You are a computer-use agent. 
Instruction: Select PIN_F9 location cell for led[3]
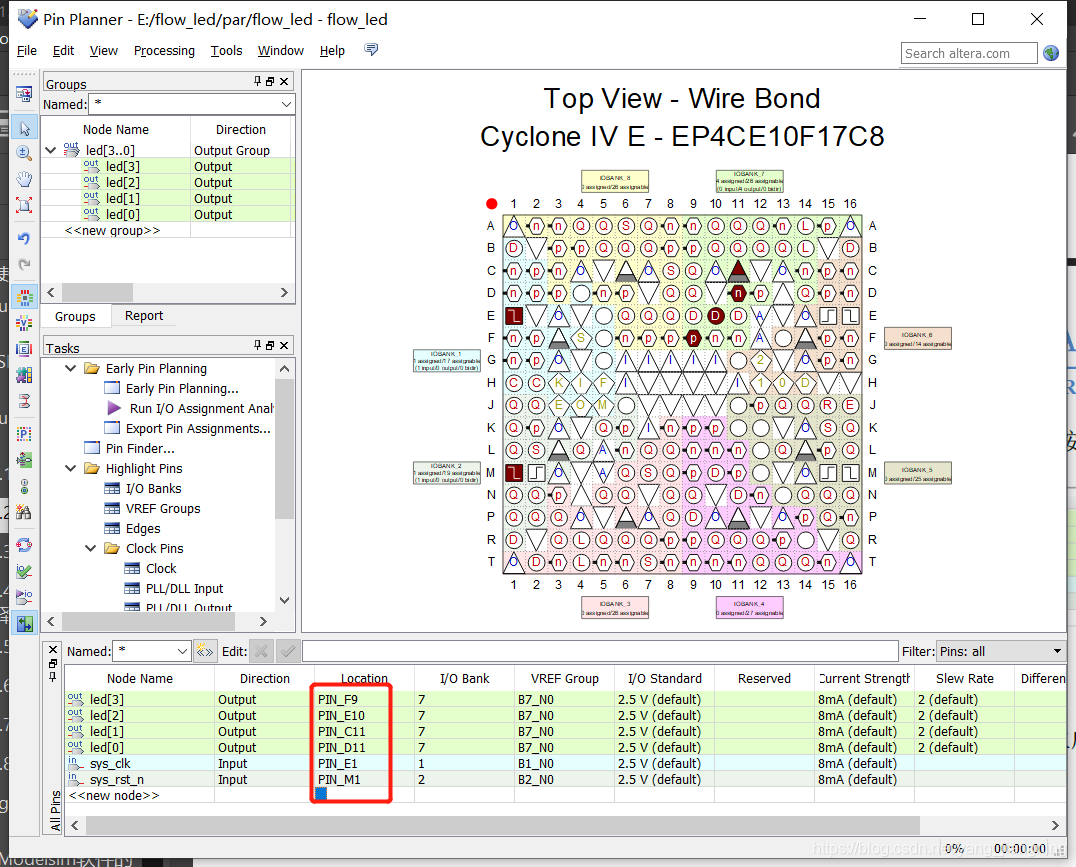[x=364, y=700]
